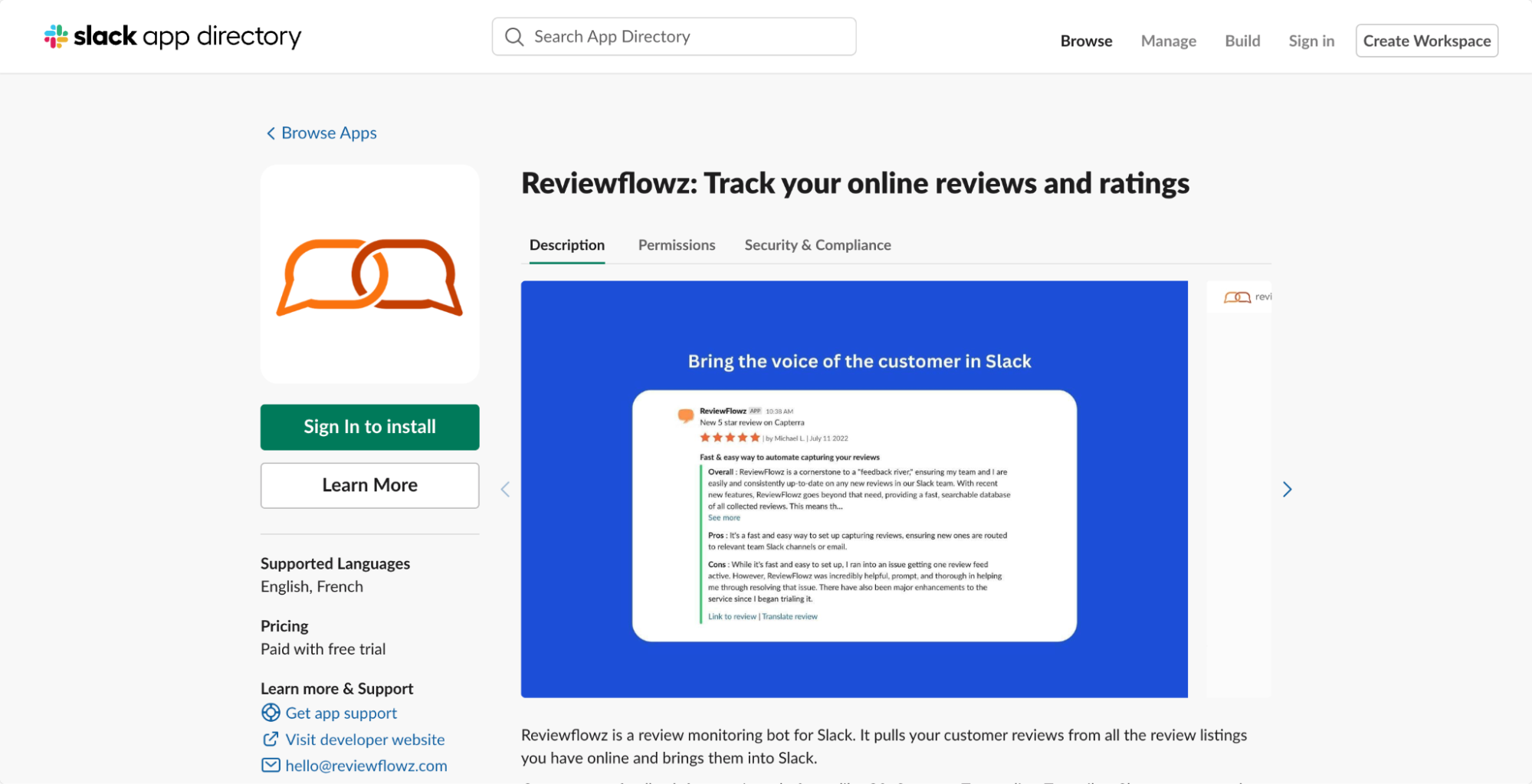The width and height of the screenshot is (1532, 784).
Task: Open the Browse menu item
Action: 1086,41
